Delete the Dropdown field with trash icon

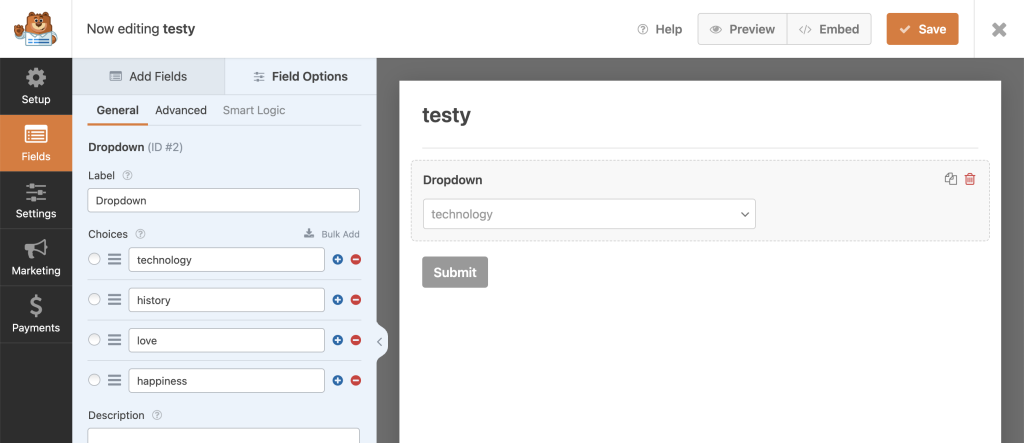click(970, 179)
